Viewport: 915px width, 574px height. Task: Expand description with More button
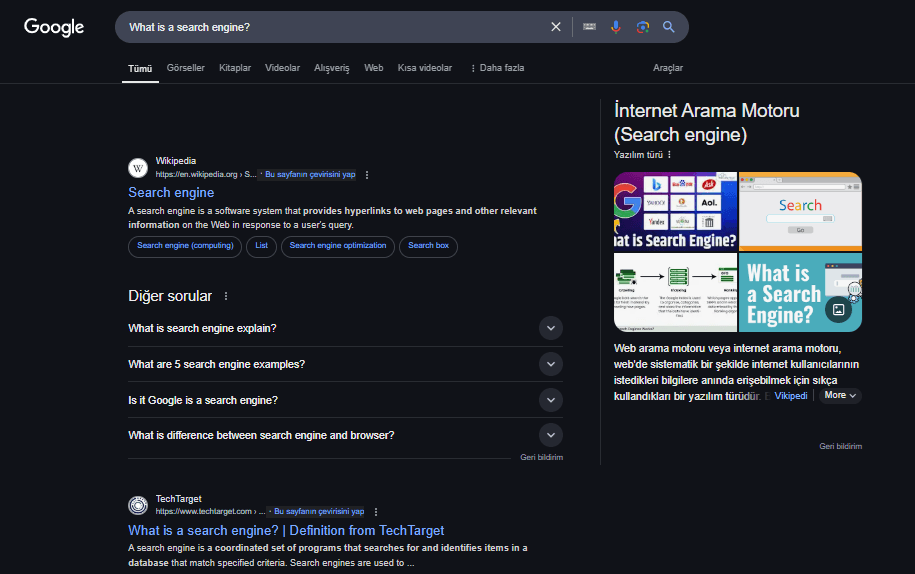pos(839,396)
